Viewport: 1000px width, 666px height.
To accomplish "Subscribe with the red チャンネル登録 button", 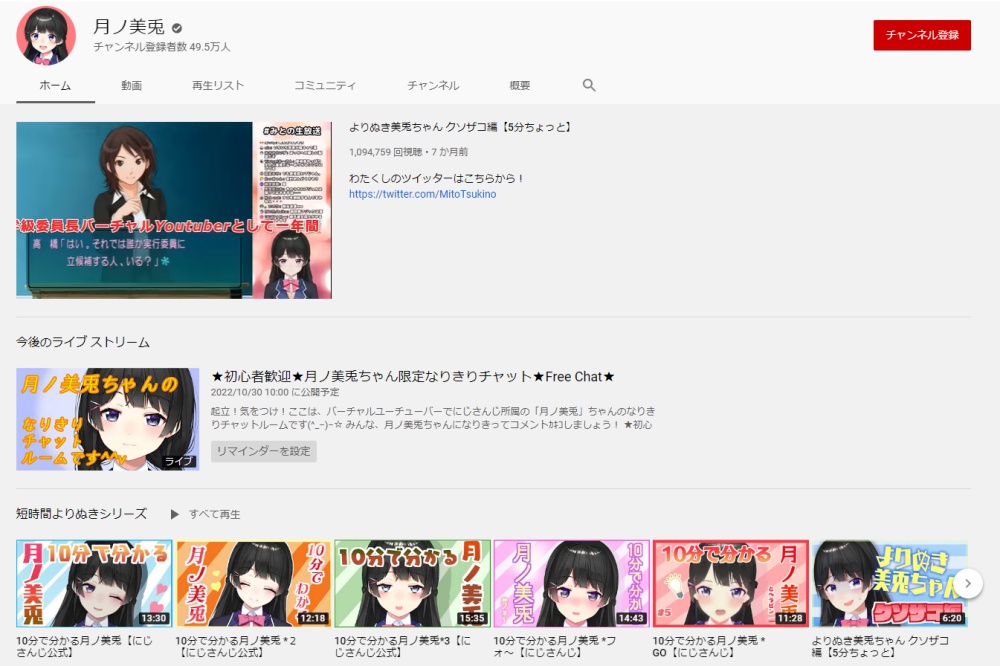I will click(x=922, y=35).
